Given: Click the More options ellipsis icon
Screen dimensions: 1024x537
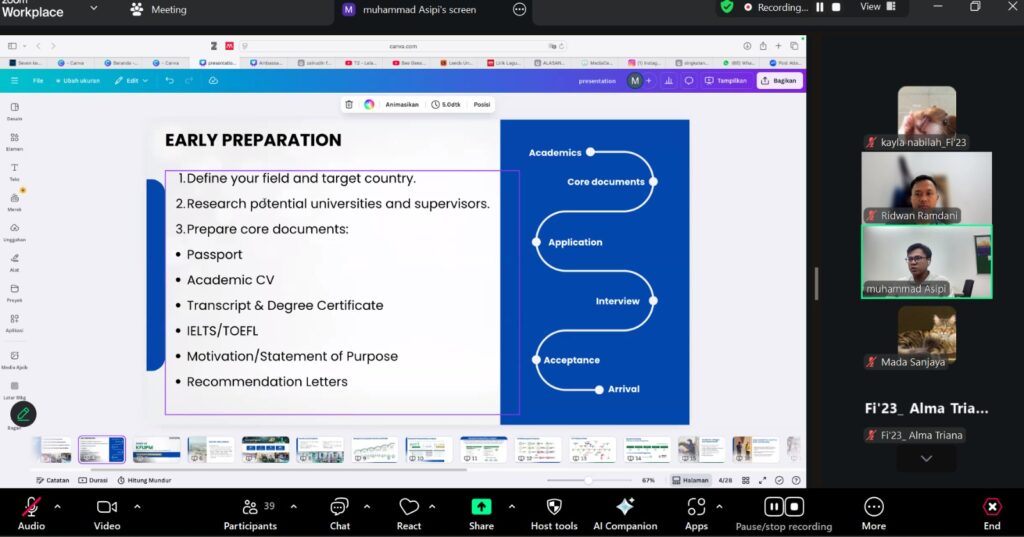Looking at the screenshot, I should (873, 508).
